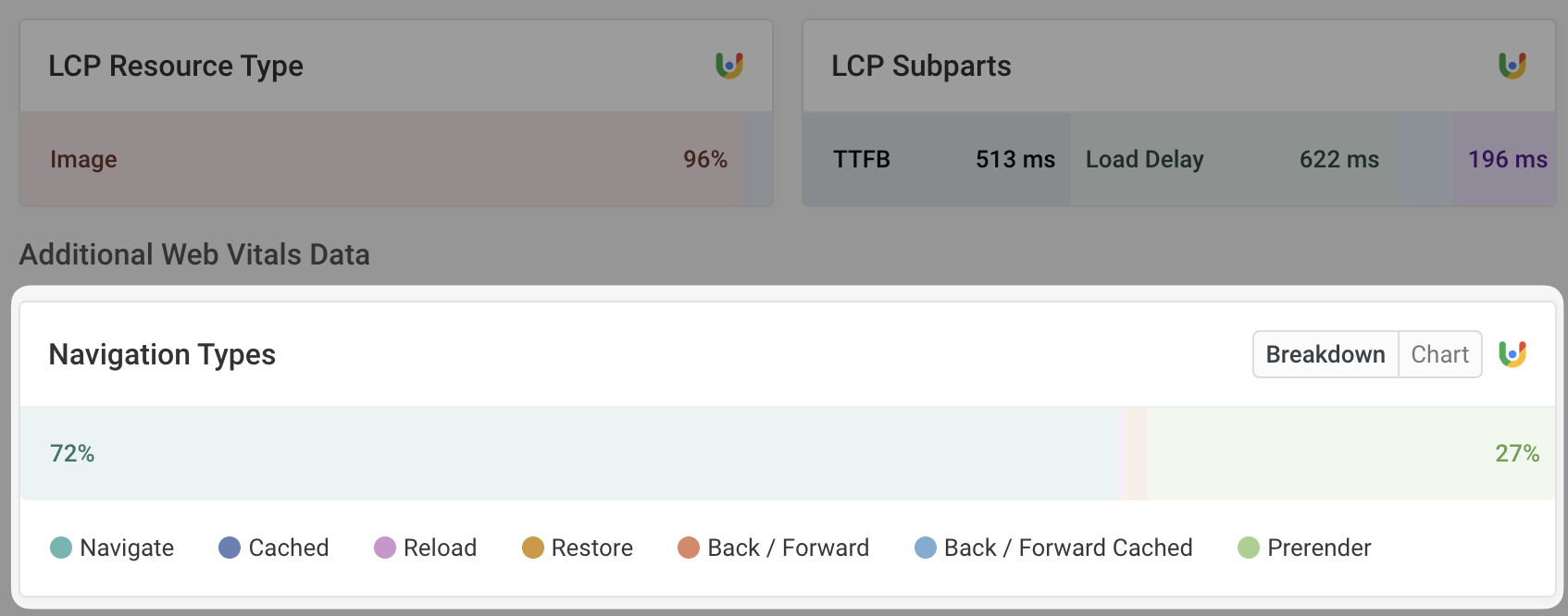The width and height of the screenshot is (1568, 616).
Task: Toggle the Restore legend item
Action: point(578,548)
